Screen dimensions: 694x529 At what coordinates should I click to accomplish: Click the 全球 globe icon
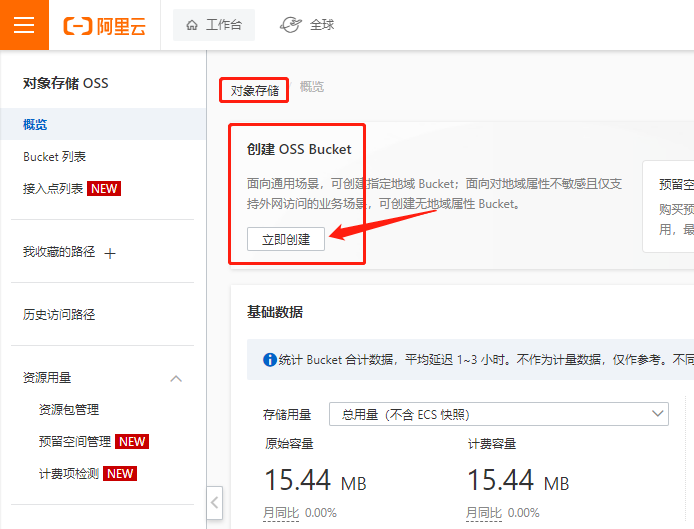click(290, 25)
